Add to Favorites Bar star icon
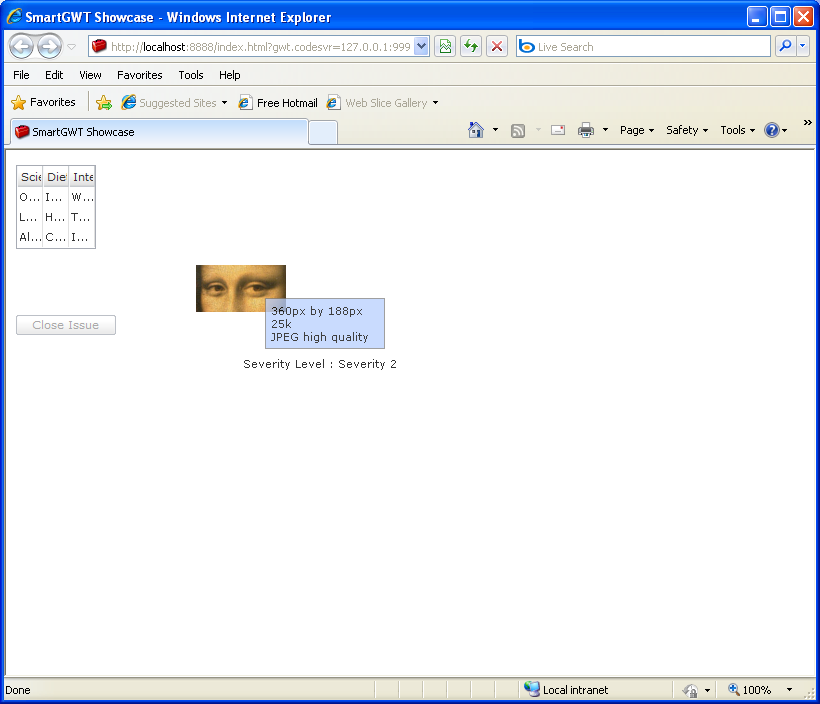Image resolution: width=820 pixels, height=704 pixels. [x=104, y=103]
